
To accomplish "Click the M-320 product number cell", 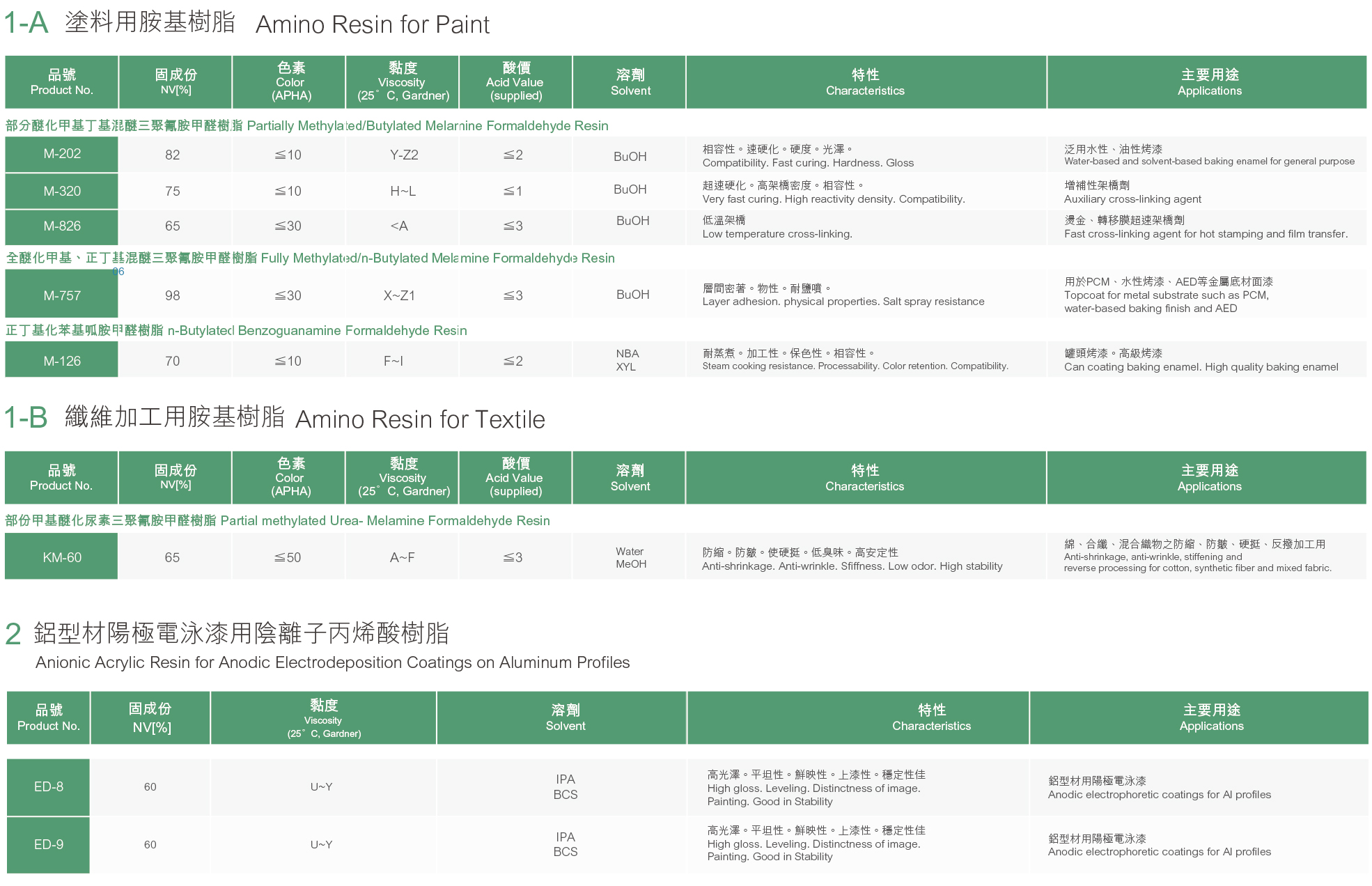I will pos(62,191).
